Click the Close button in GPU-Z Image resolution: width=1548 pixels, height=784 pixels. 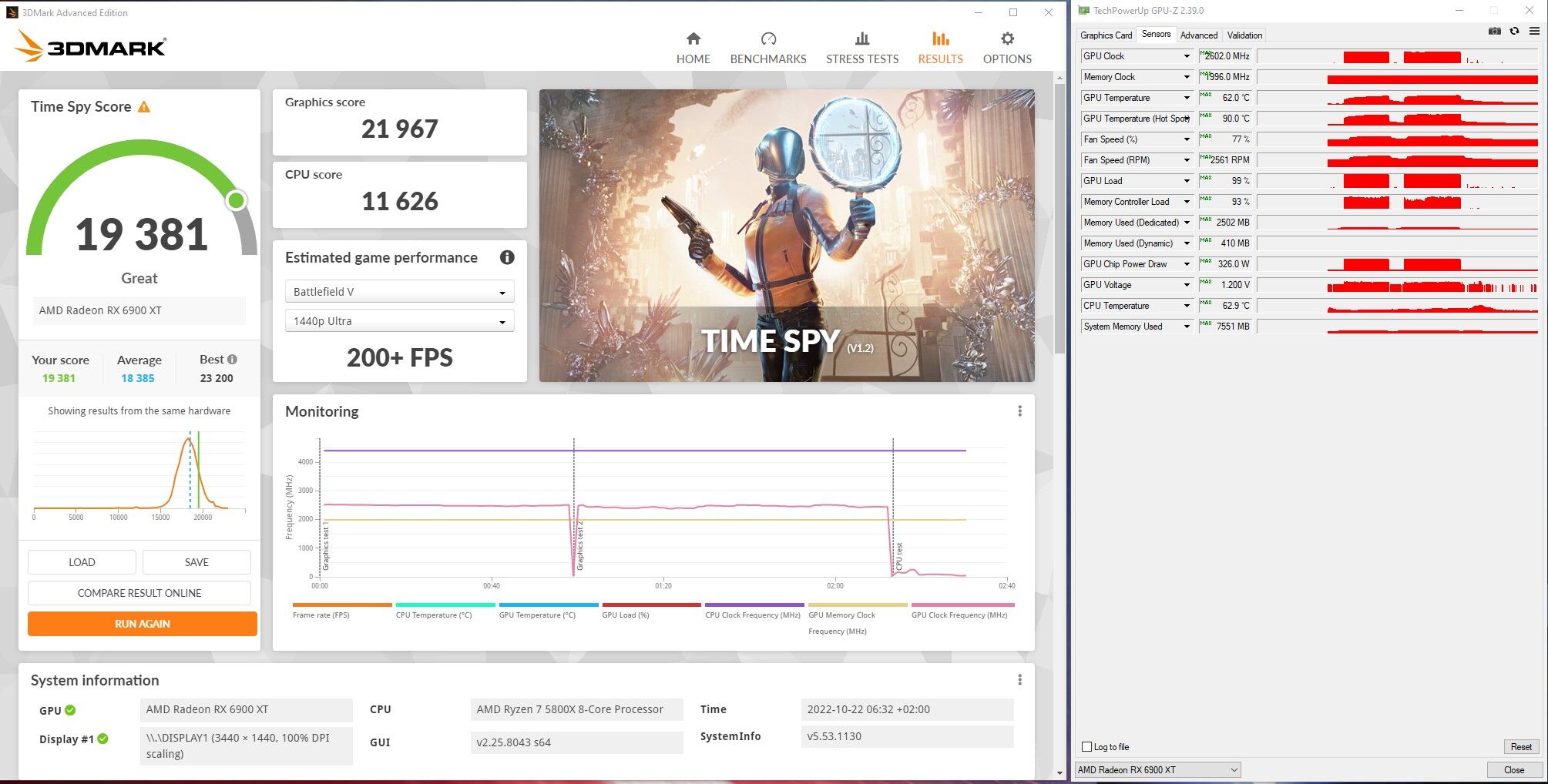pos(1513,769)
